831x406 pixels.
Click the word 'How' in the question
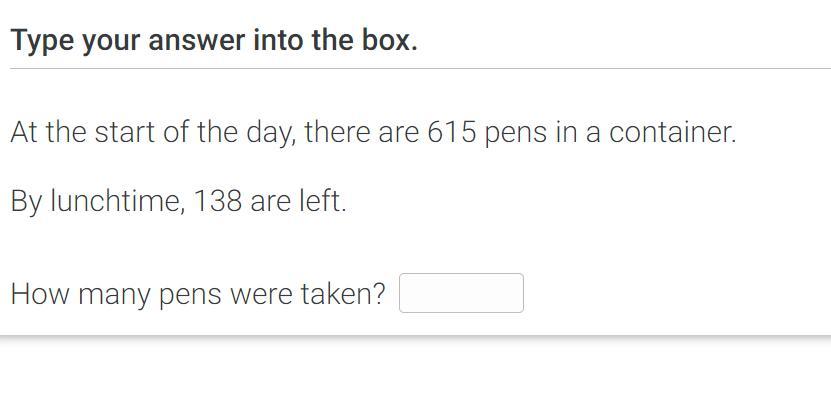(40, 294)
